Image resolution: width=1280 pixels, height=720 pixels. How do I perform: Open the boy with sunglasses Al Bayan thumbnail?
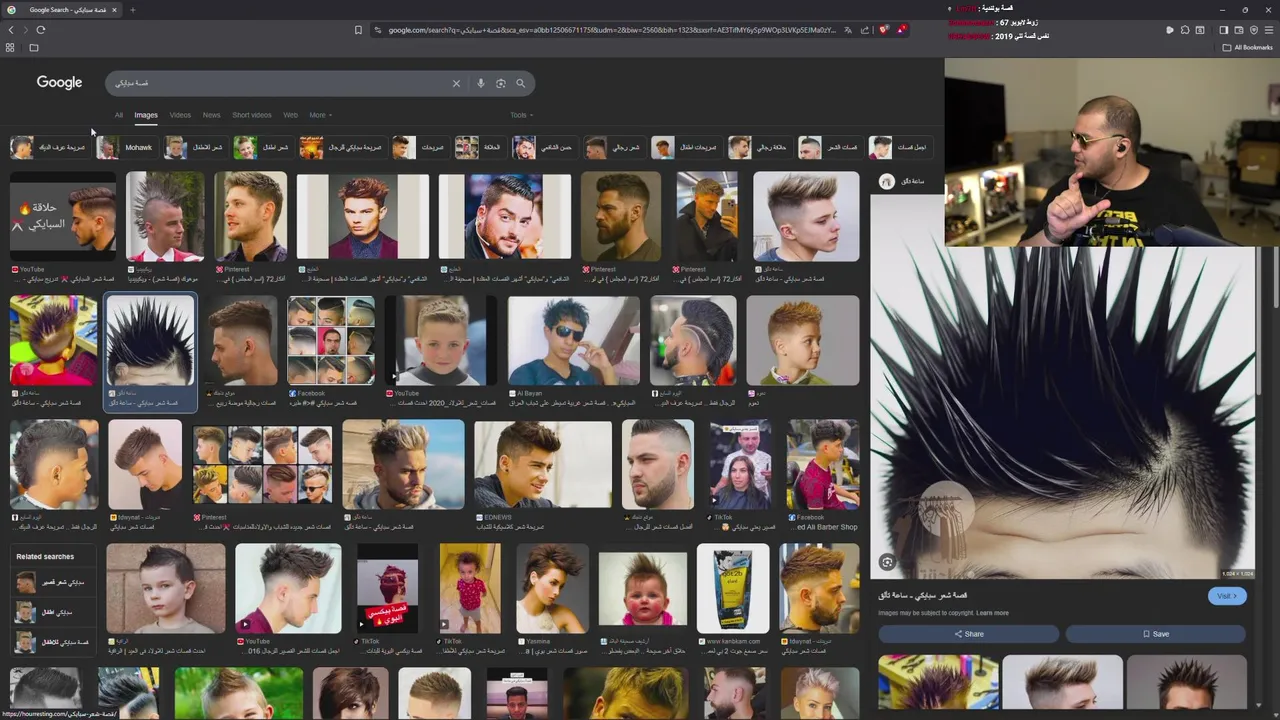[573, 340]
